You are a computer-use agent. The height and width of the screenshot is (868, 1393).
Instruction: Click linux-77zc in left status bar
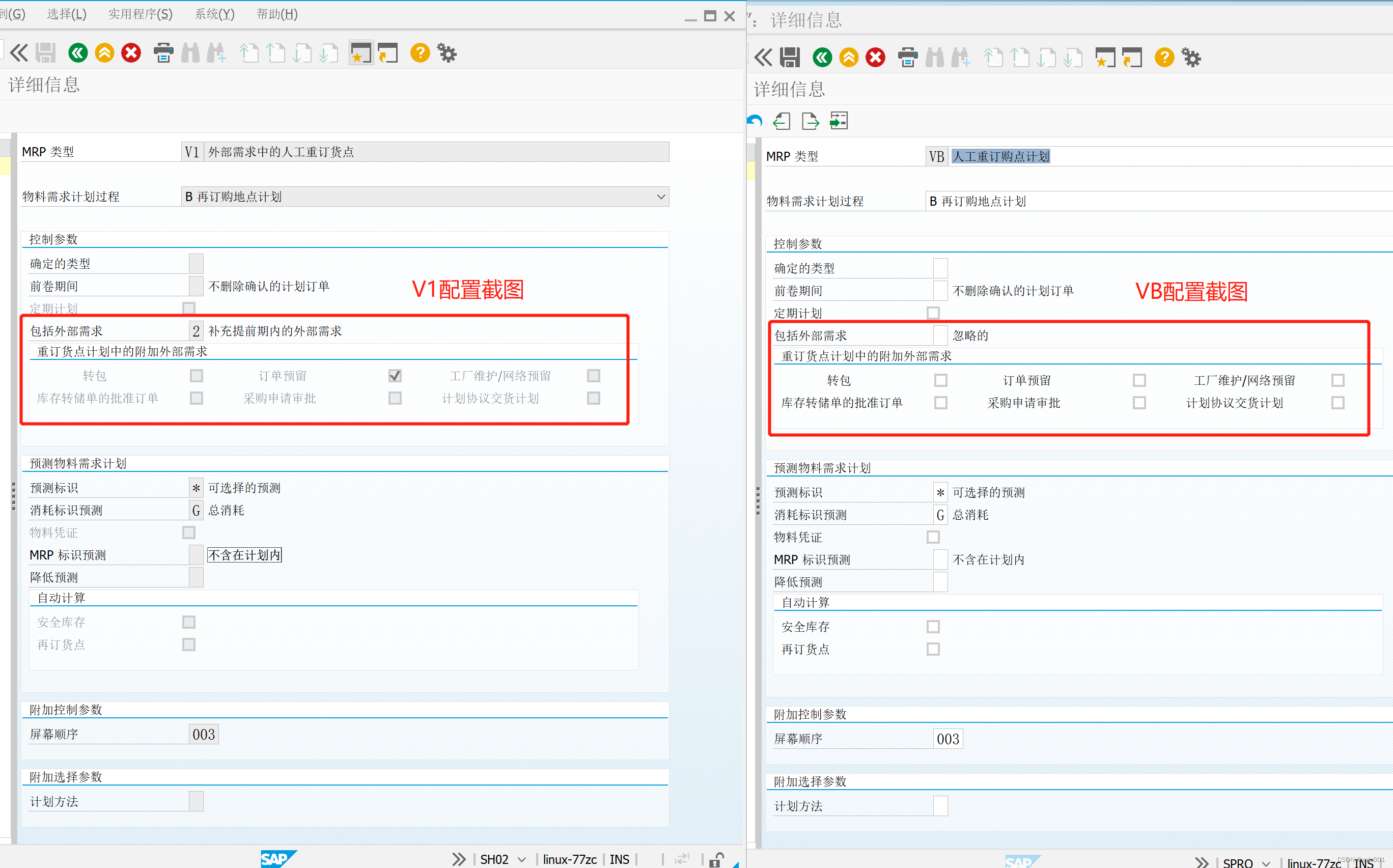(569, 859)
